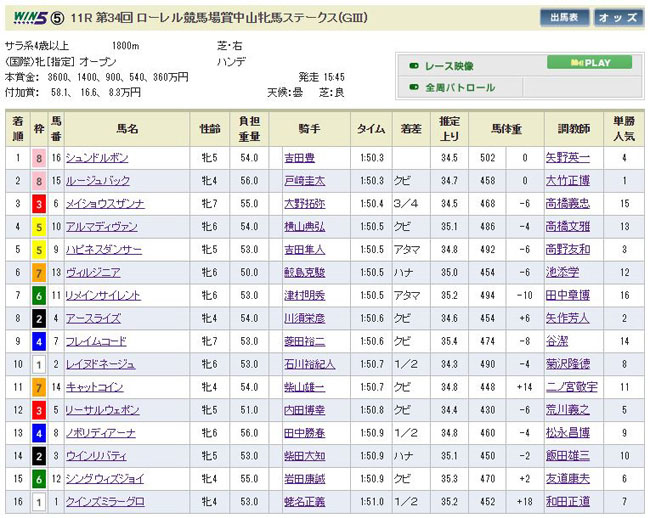
Task: Open horse link クインズミラーグロ
Action: (106, 503)
